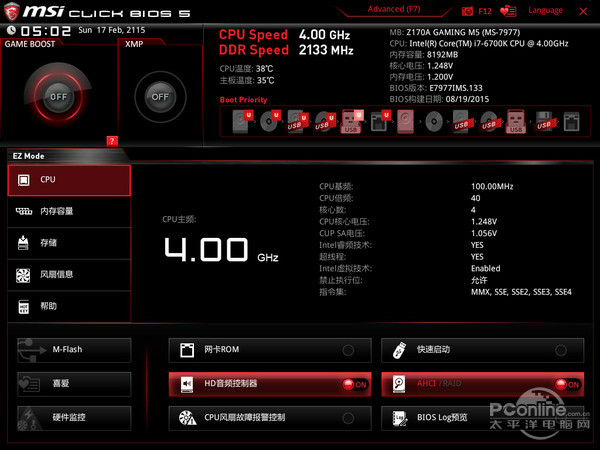This screenshot has width=600, height=450.
Task: Click the date Sun 17 Feb, 2115
Action: 112,30
